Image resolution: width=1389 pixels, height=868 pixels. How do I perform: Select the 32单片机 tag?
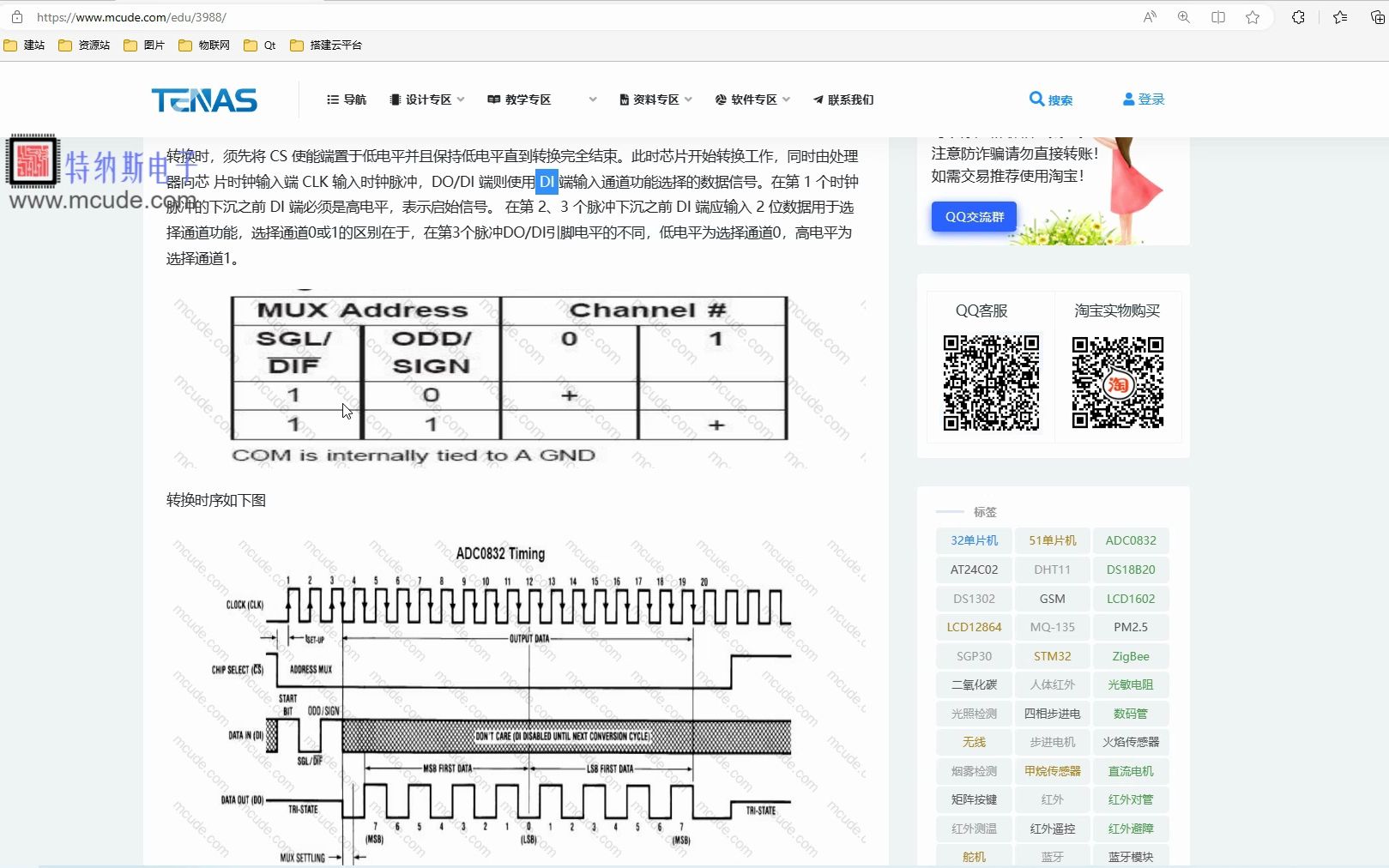click(x=974, y=540)
